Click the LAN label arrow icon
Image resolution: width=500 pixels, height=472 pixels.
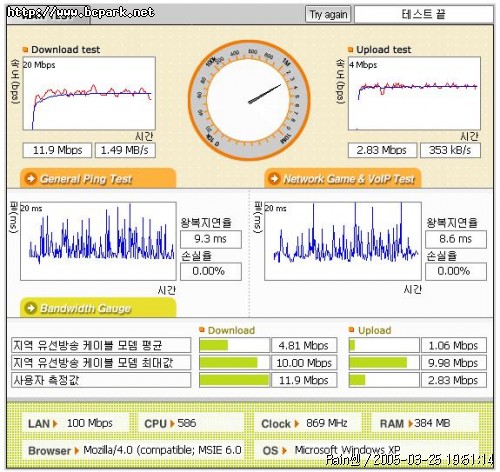pos(55,424)
